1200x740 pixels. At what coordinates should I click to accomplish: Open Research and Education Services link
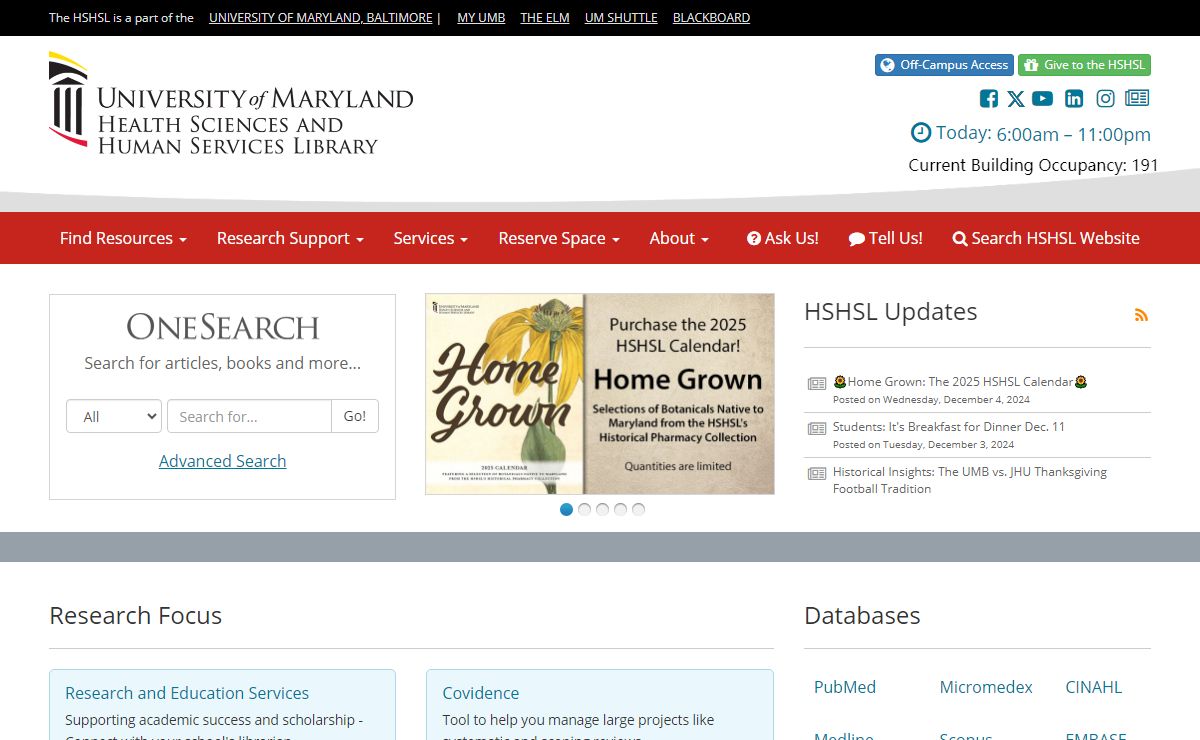coord(187,693)
